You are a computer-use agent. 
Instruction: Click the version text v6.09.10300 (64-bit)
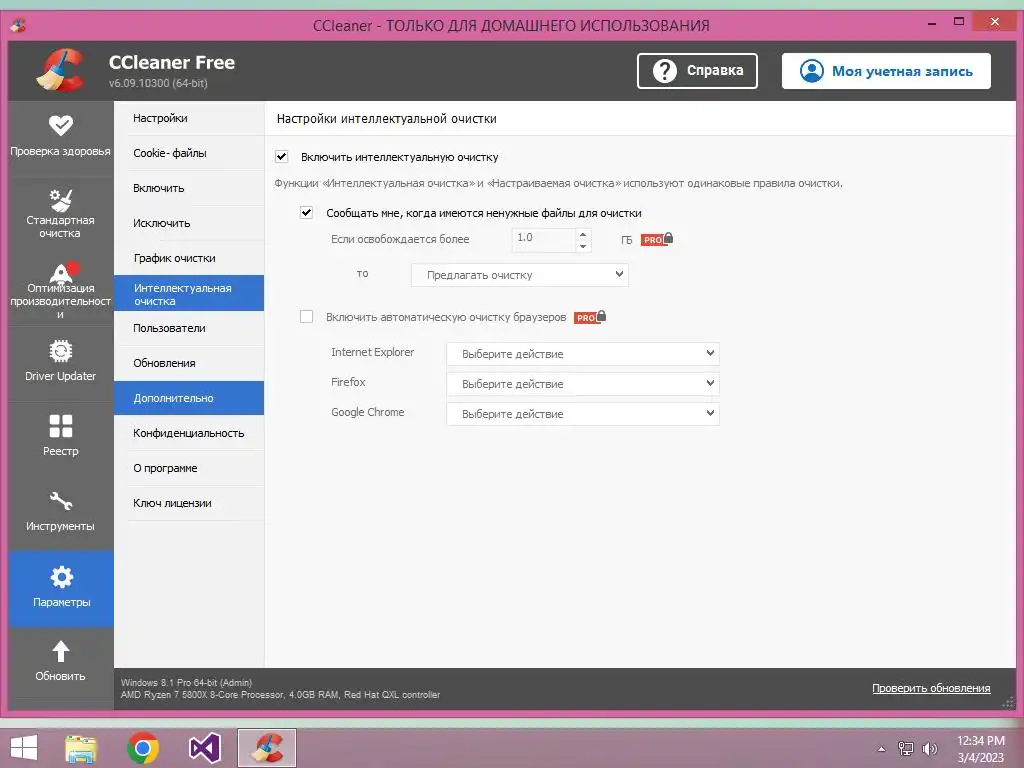(158, 83)
